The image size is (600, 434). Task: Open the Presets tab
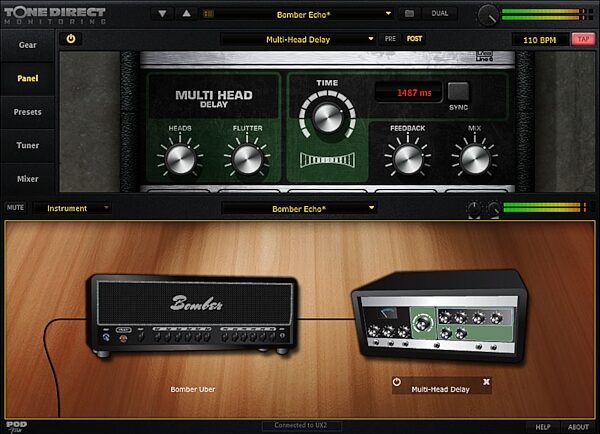click(28, 112)
